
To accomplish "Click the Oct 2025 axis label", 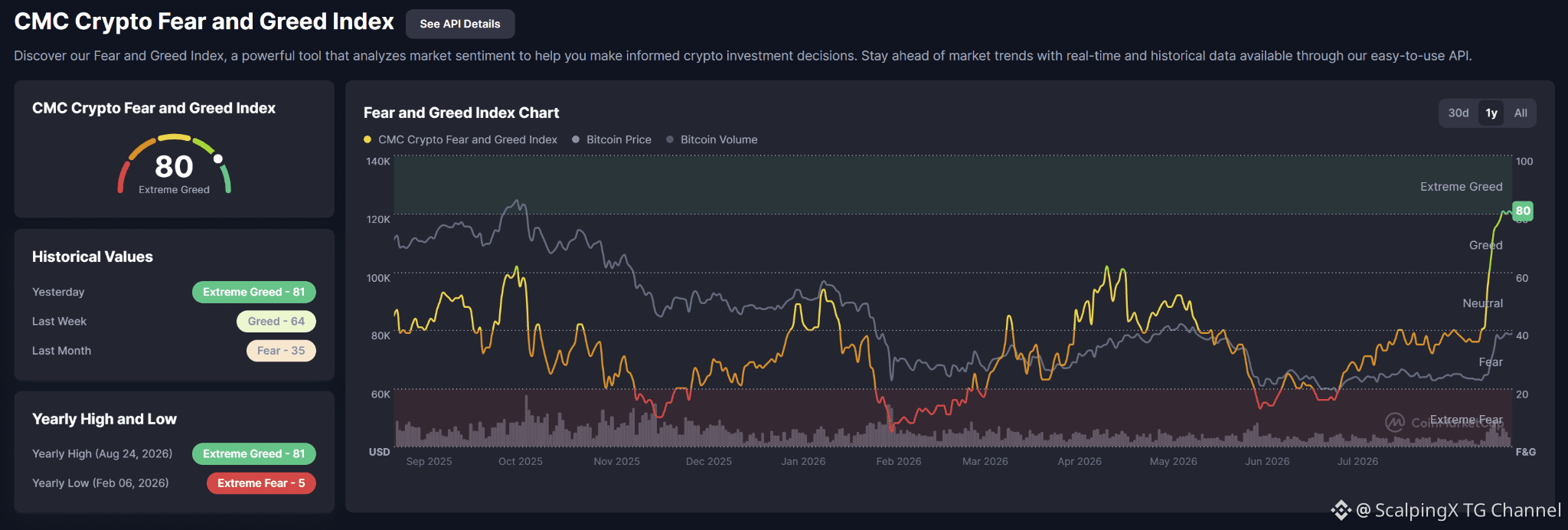I will (x=521, y=461).
